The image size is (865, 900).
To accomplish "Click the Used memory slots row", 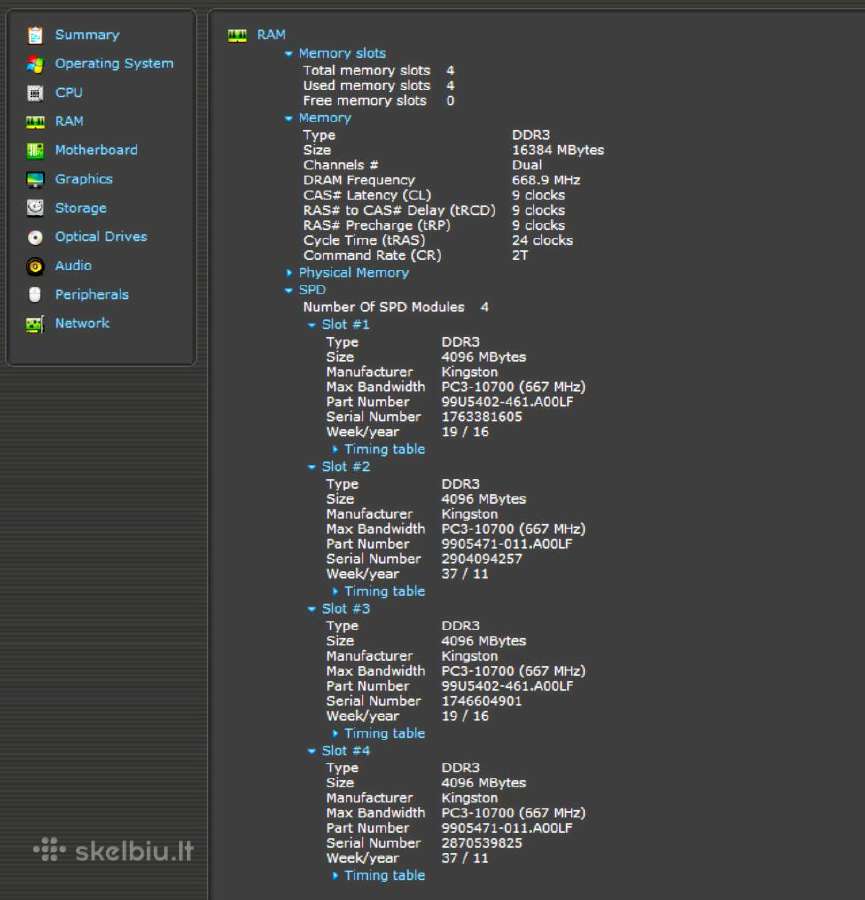I will point(379,86).
